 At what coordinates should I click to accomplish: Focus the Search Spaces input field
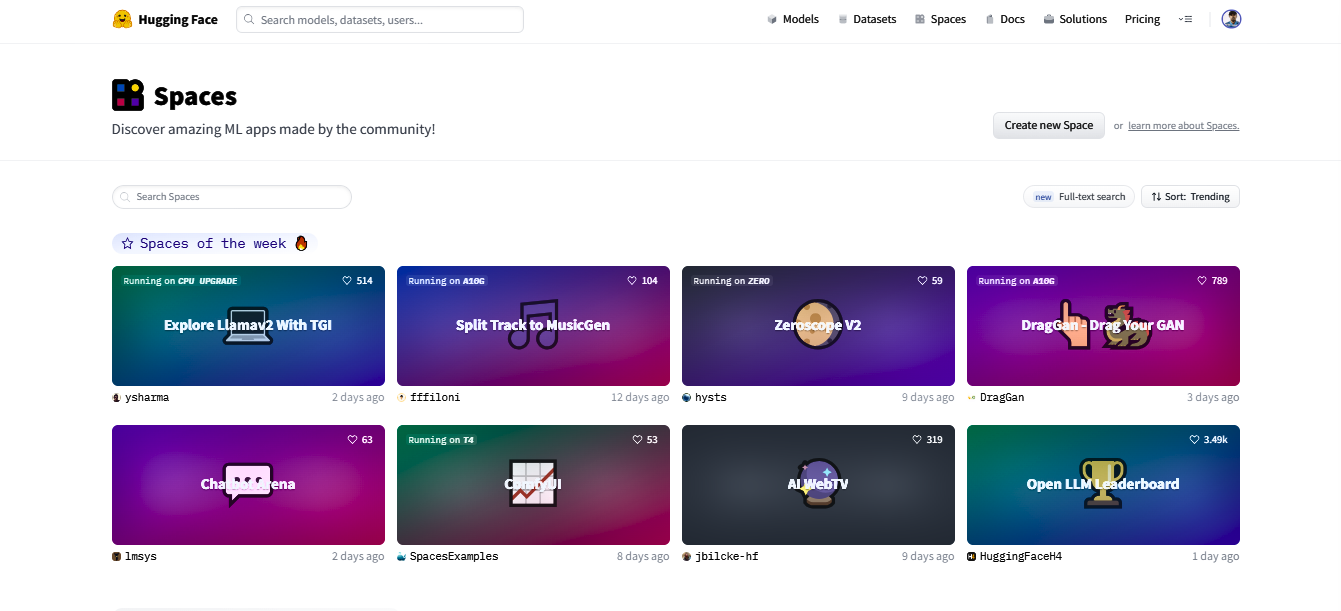(232, 197)
